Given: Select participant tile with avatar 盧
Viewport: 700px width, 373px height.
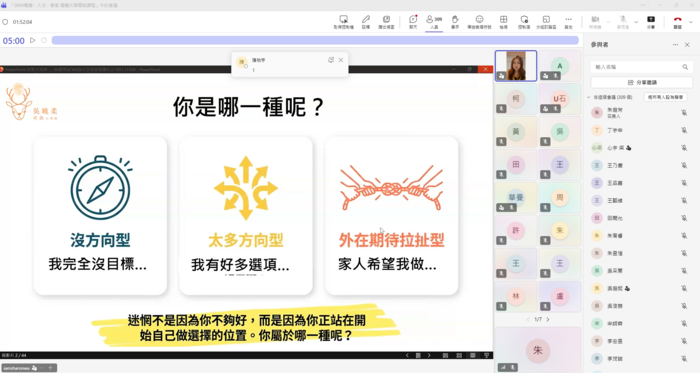Looking at the screenshot, I should (x=560, y=296).
